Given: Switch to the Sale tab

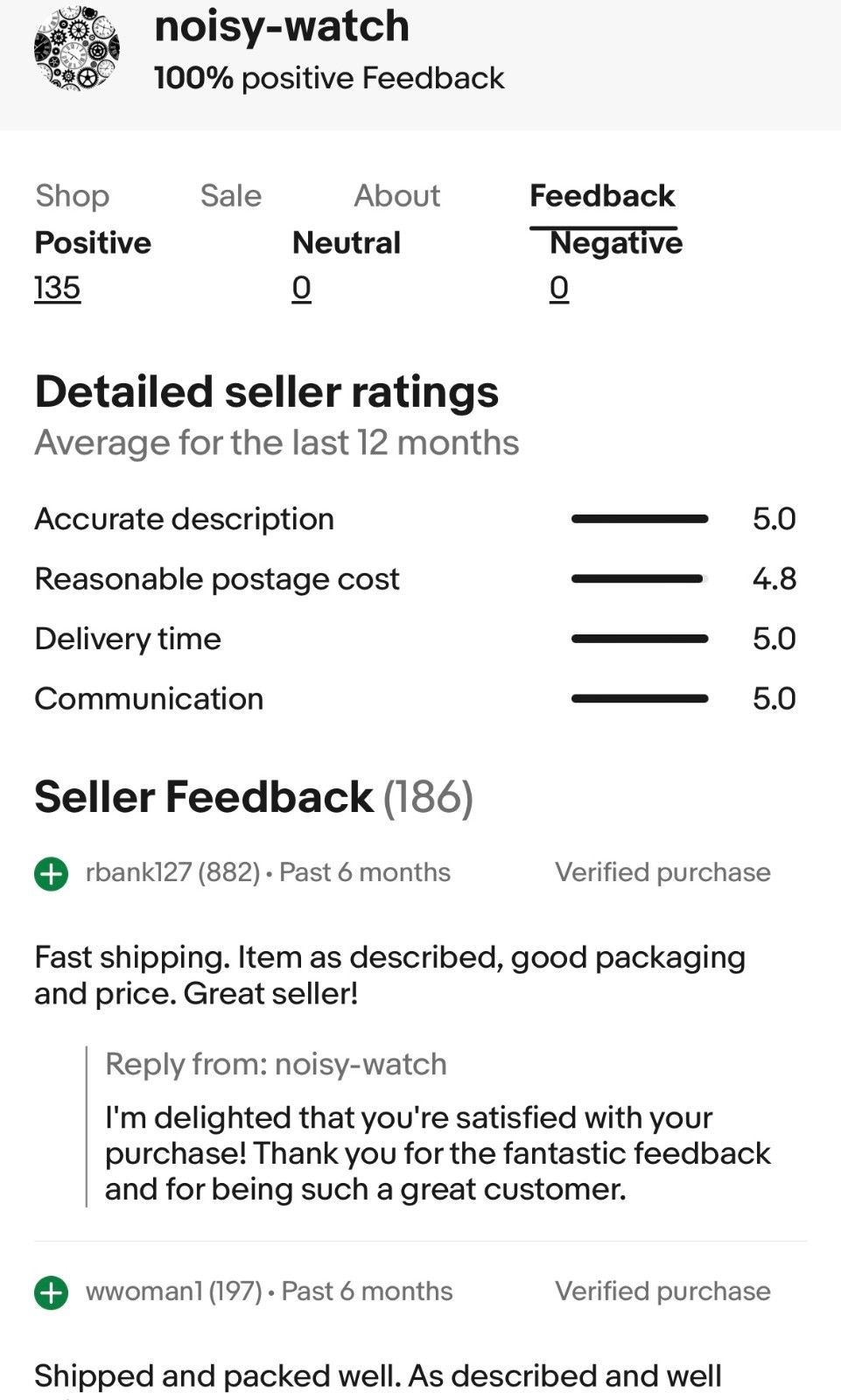Looking at the screenshot, I should coord(231,195).
